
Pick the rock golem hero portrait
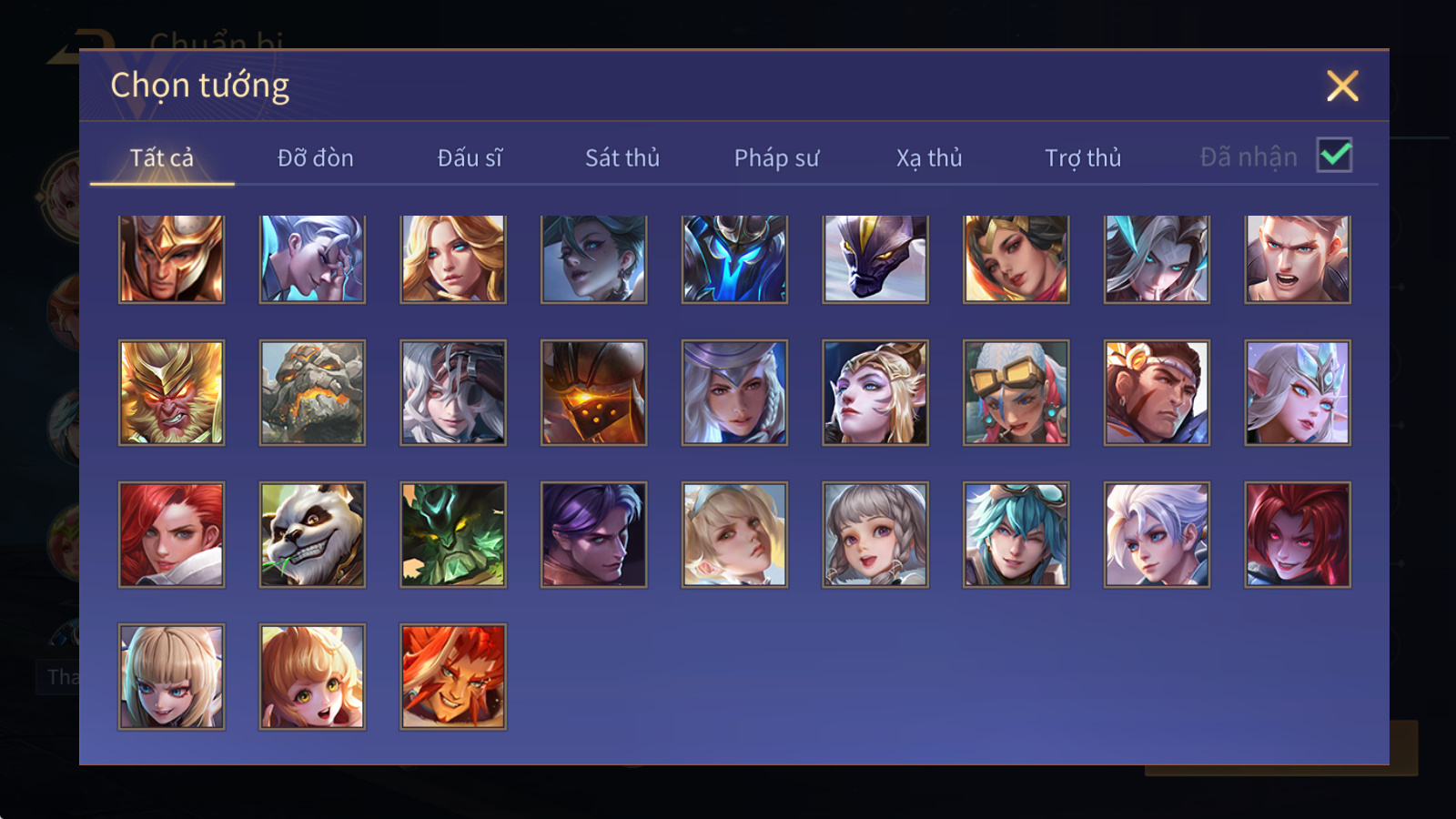click(312, 392)
